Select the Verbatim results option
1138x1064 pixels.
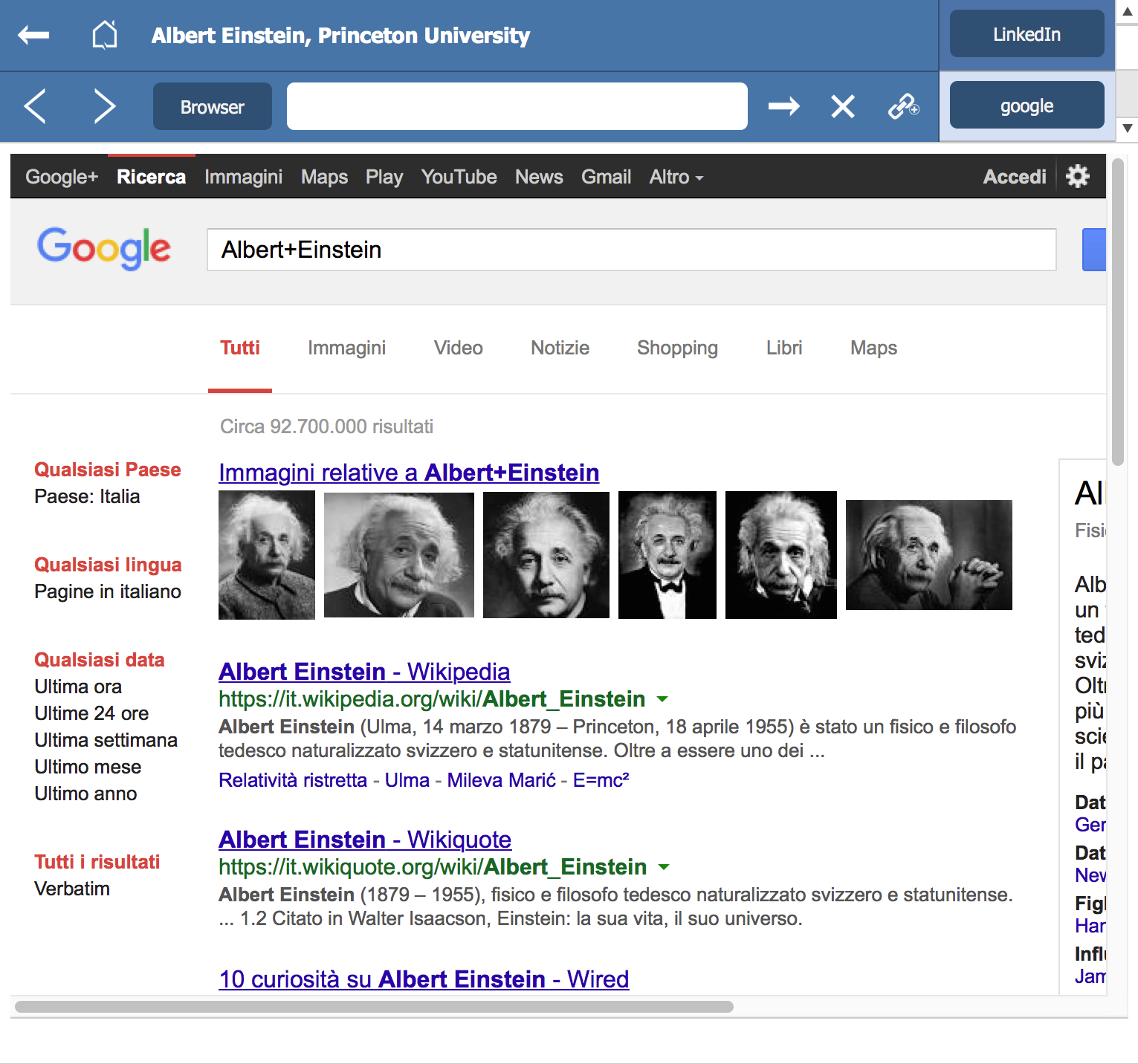coord(72,889)
